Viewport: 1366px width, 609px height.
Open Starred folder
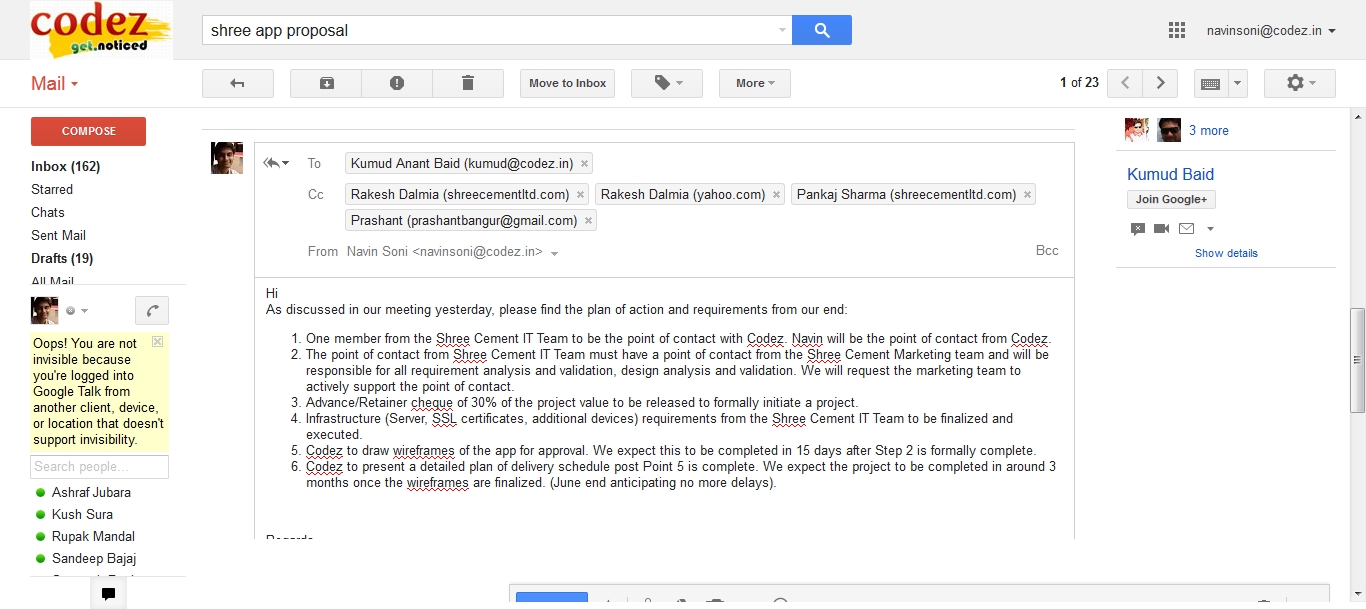point(52,189)
